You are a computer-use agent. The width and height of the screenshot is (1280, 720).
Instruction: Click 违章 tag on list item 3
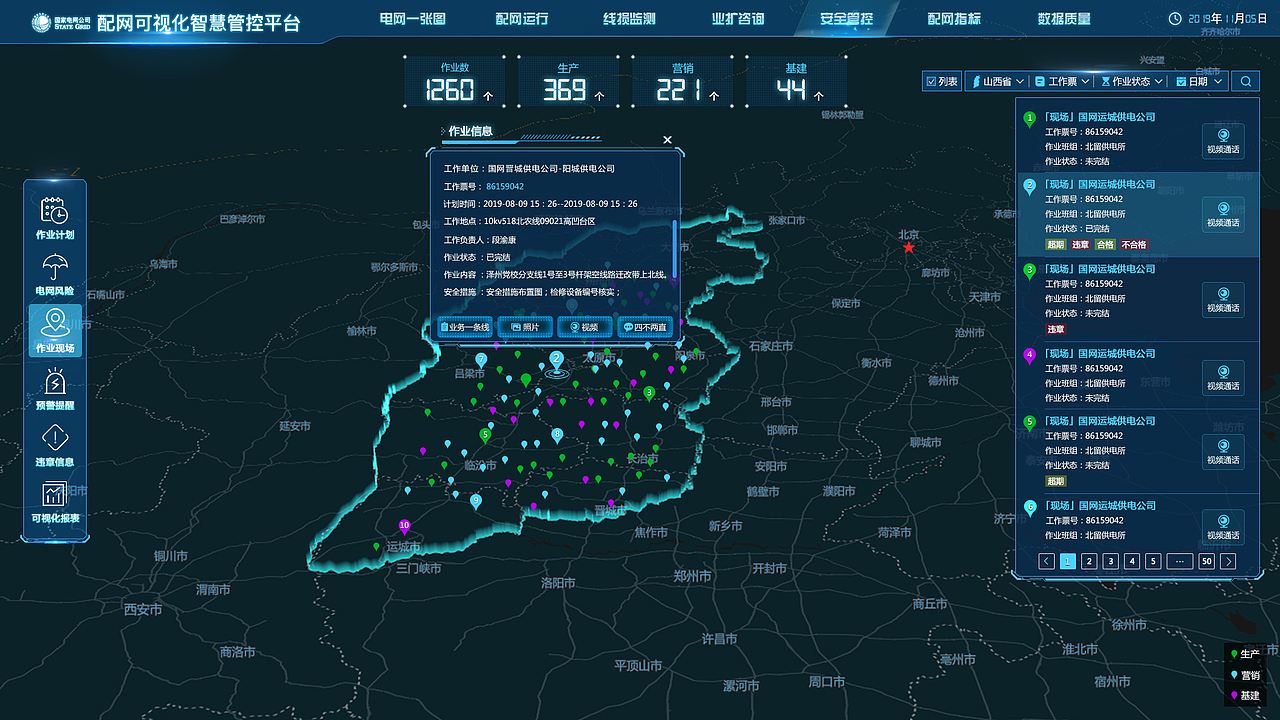click(x=1056, y=329)
